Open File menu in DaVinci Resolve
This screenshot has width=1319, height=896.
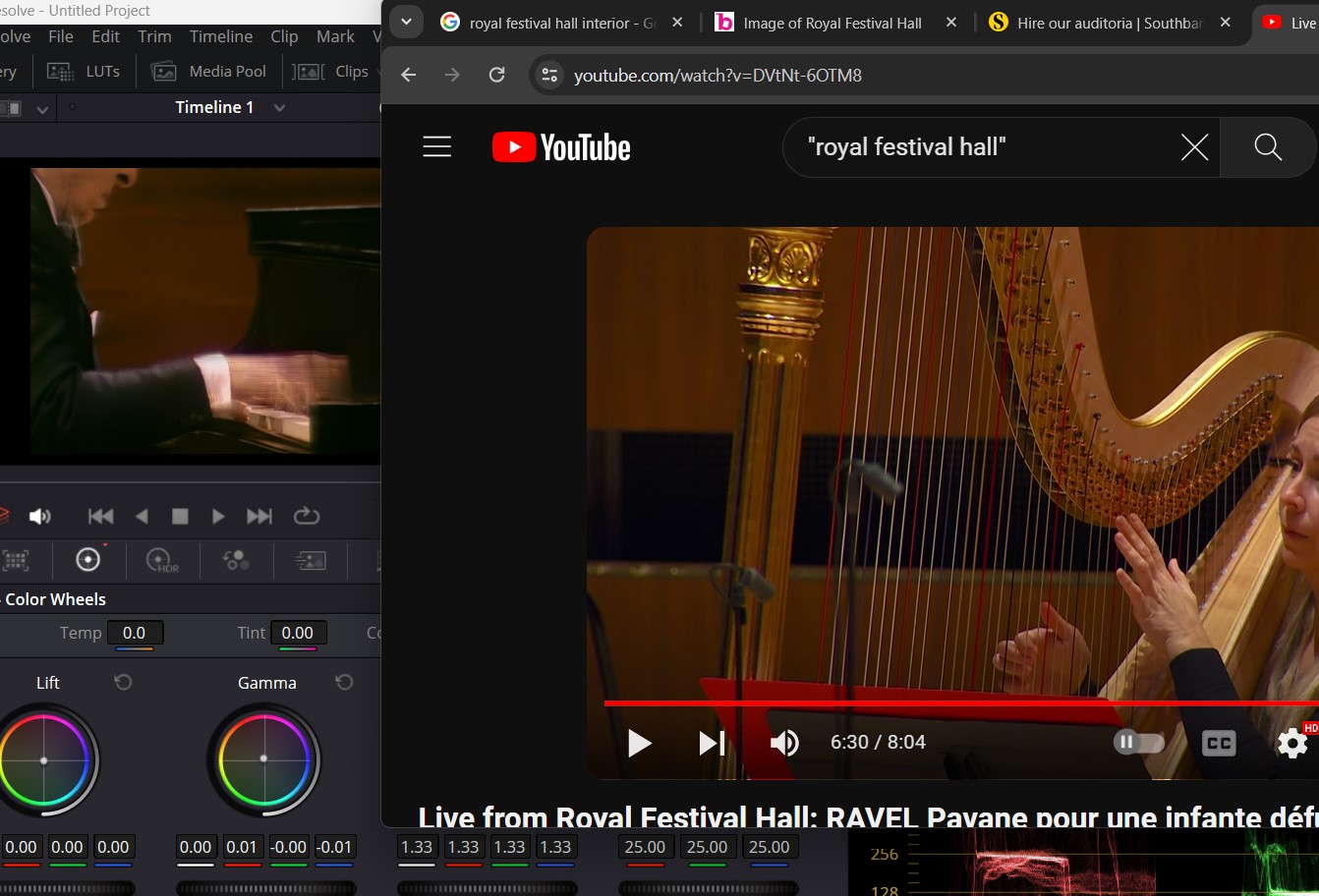click(x=61, y=36)
